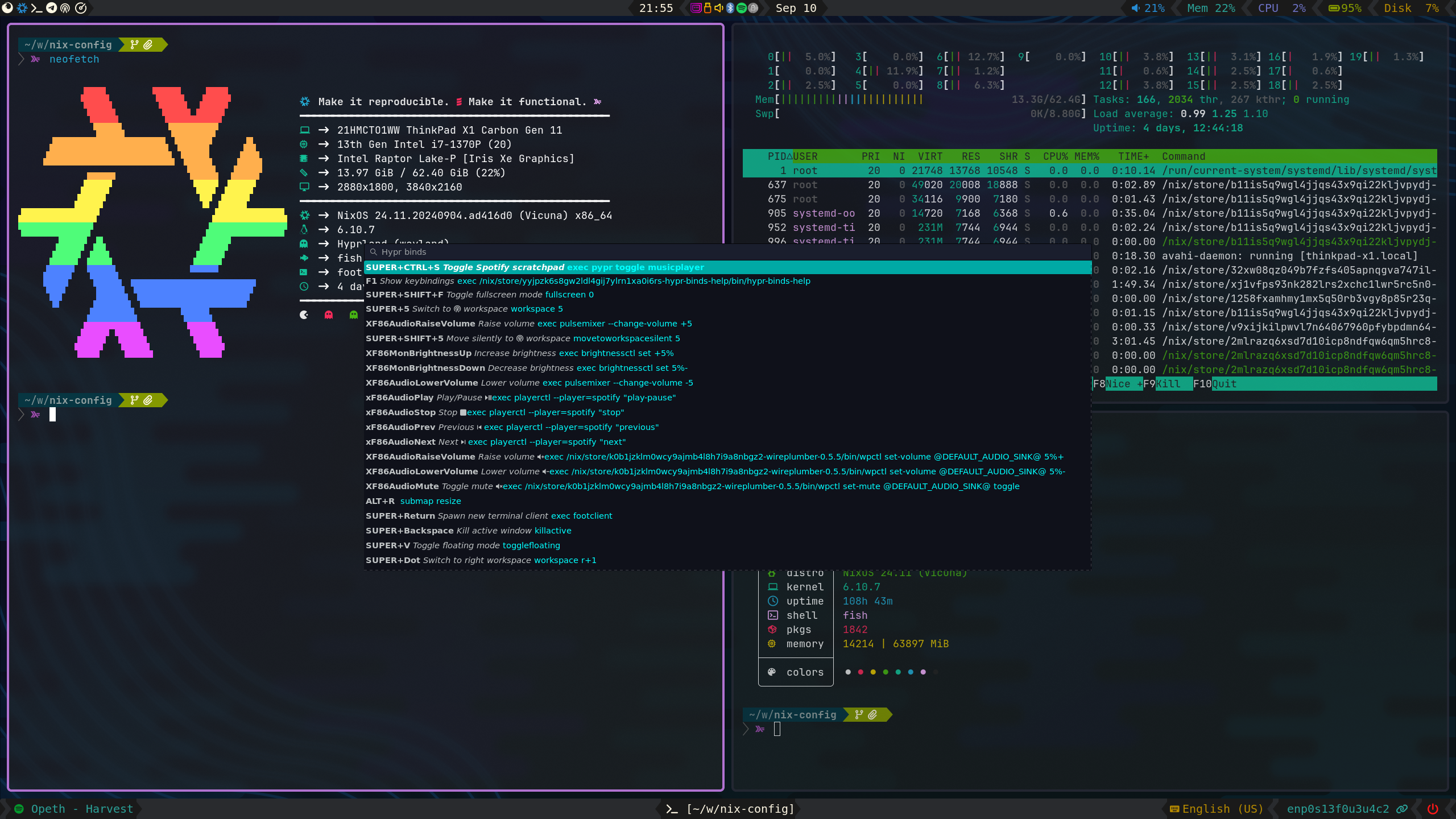The image size is (1456, 819).
Task: Click the English (US) keyboard layout indicator
Action: [x=1216, y=809]
